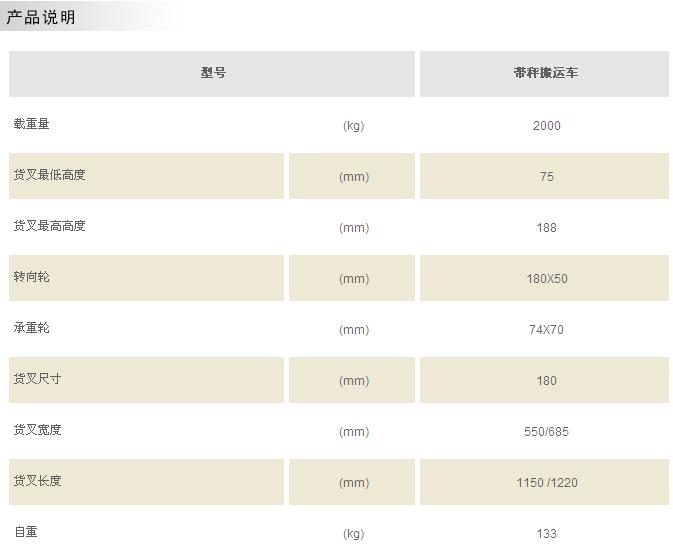Select the 货叉最高高度 label
673x546 pixels.
pyautogui.click(x=49, y=226)
